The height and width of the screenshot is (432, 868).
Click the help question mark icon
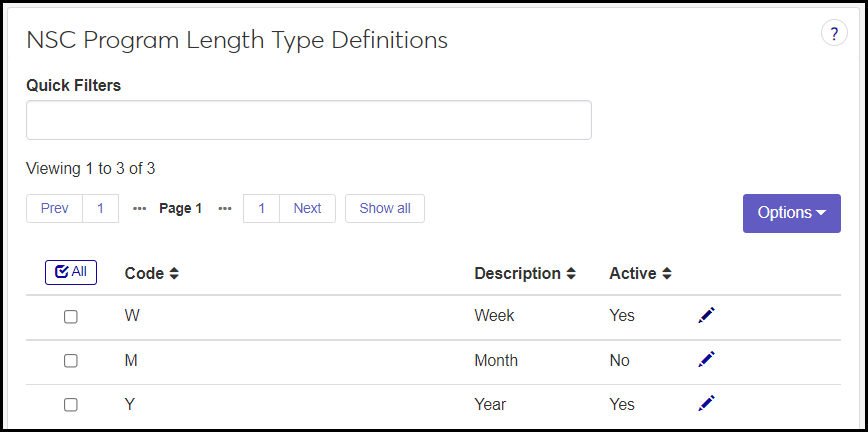[834, 33]
